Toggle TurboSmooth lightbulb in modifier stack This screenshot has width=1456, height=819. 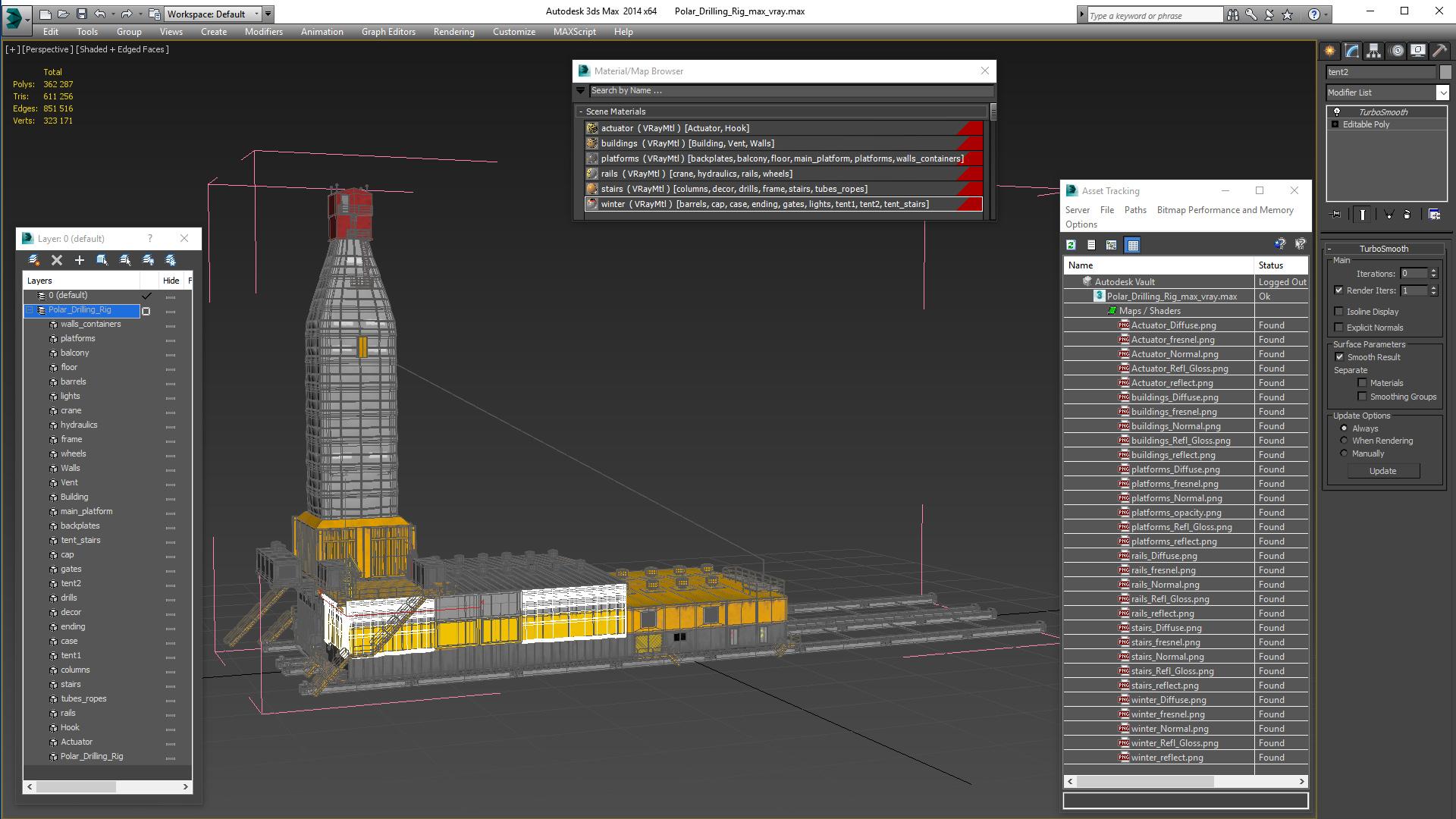coord(1336,111)
